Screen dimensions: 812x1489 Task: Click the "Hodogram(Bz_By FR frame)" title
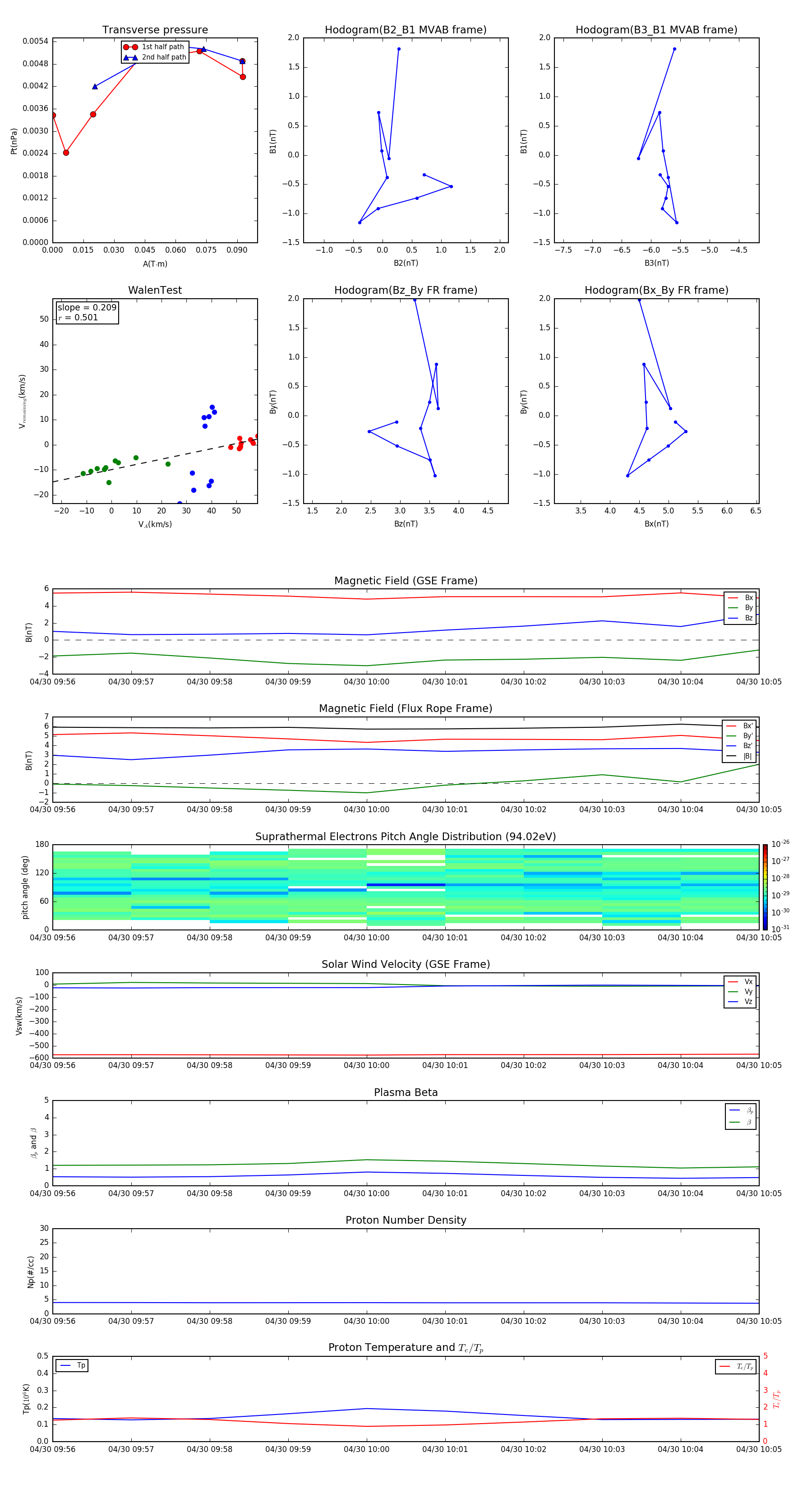(x=406, y=290)
